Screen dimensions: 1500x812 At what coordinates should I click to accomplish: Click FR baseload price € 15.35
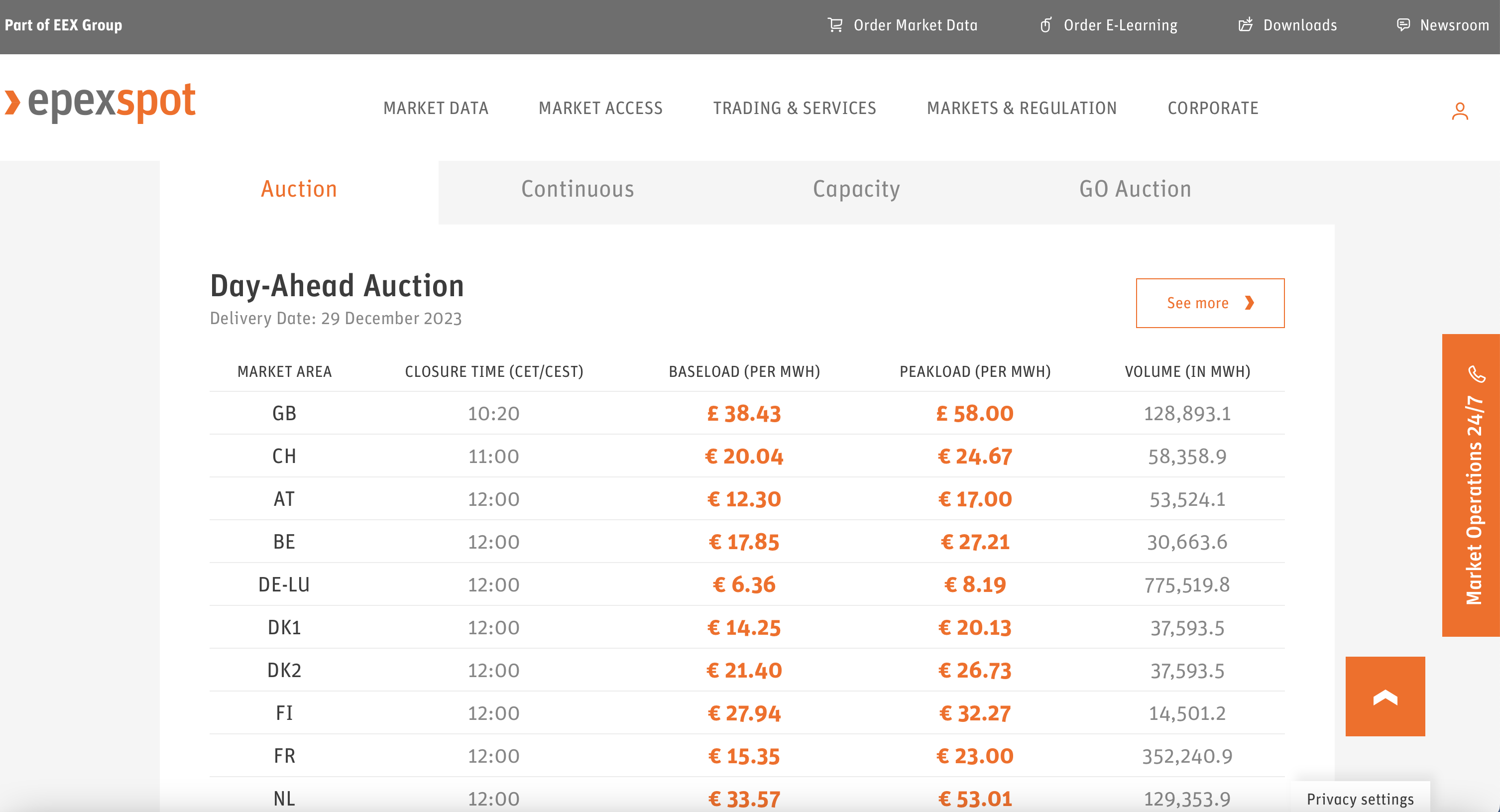[x=744, y=756]
